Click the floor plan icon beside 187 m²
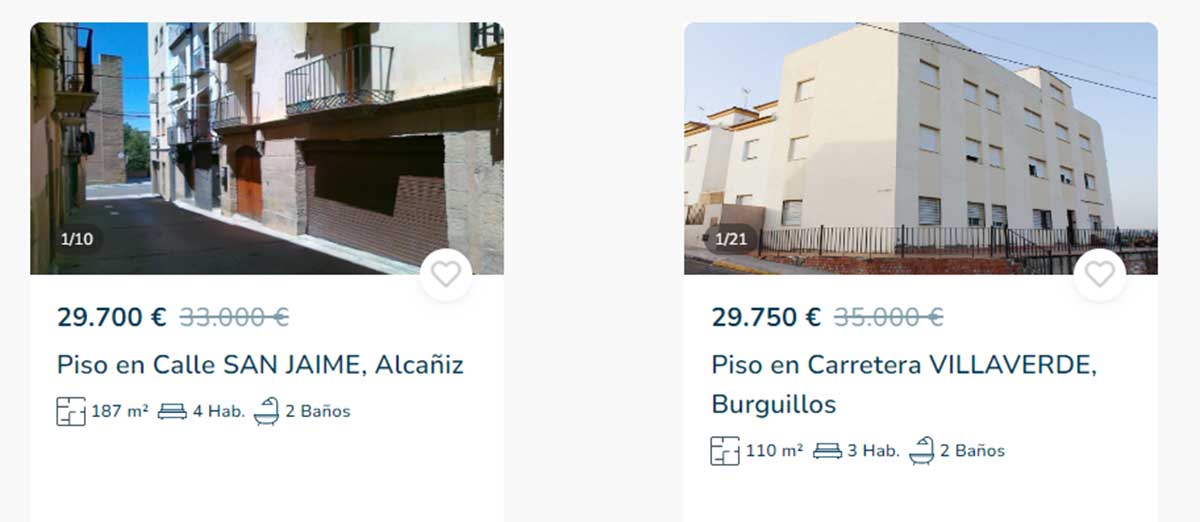The width and height of the screenshot is (1200, 522). click(x=71, y=411)
